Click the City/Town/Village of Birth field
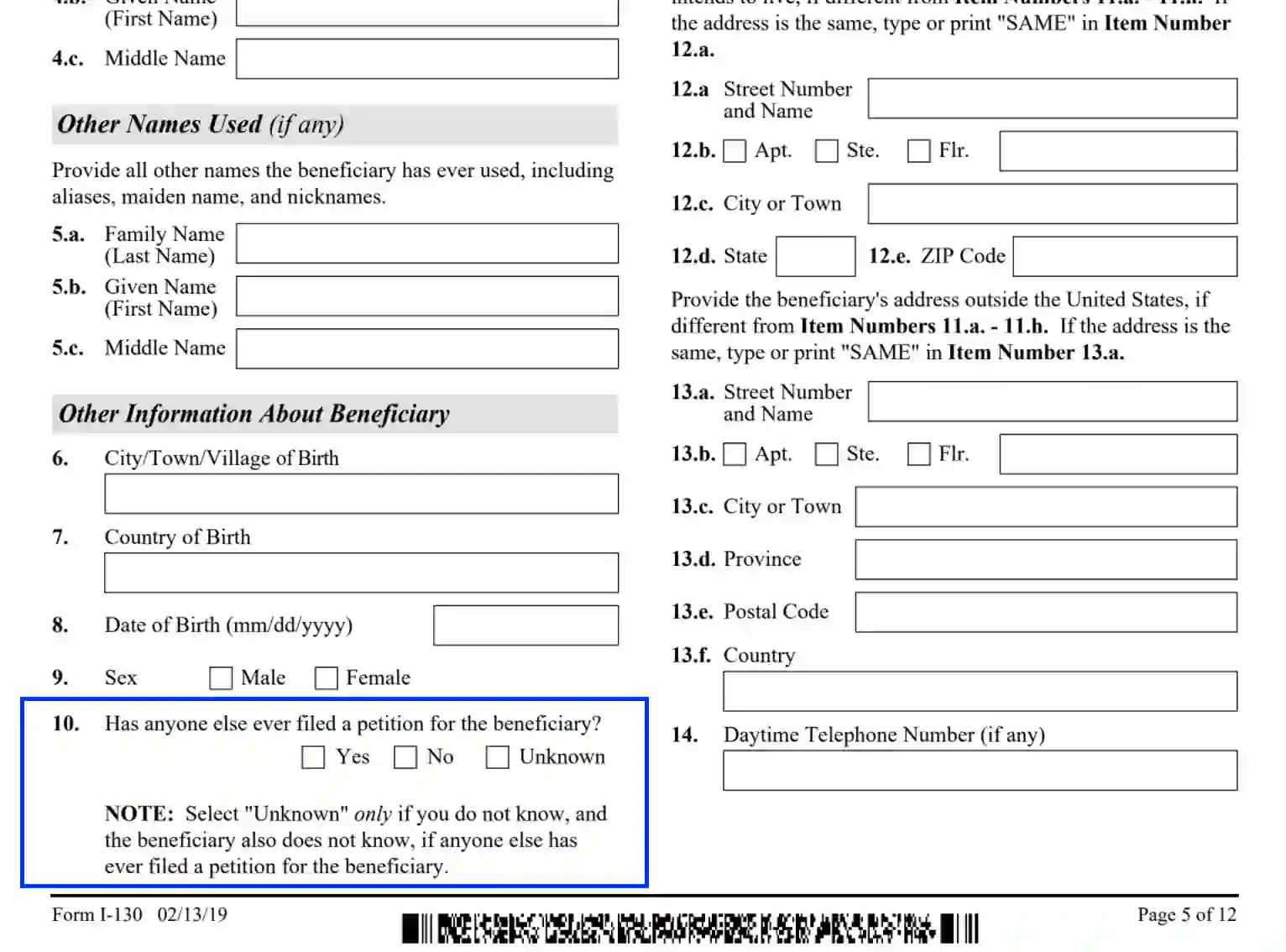The width and height of the screenshot is (1286, 952). [x=360, y=494]
